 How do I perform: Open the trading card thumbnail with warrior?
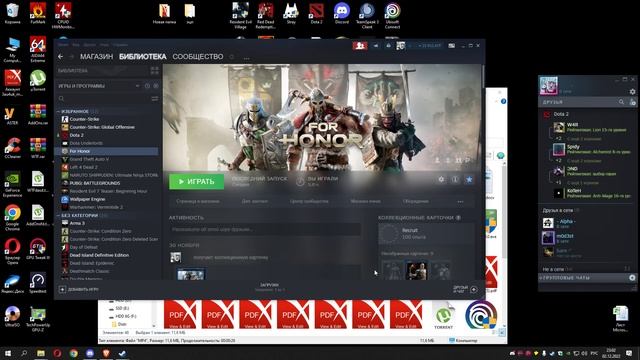pyautogui.click(x=416, y=270)
